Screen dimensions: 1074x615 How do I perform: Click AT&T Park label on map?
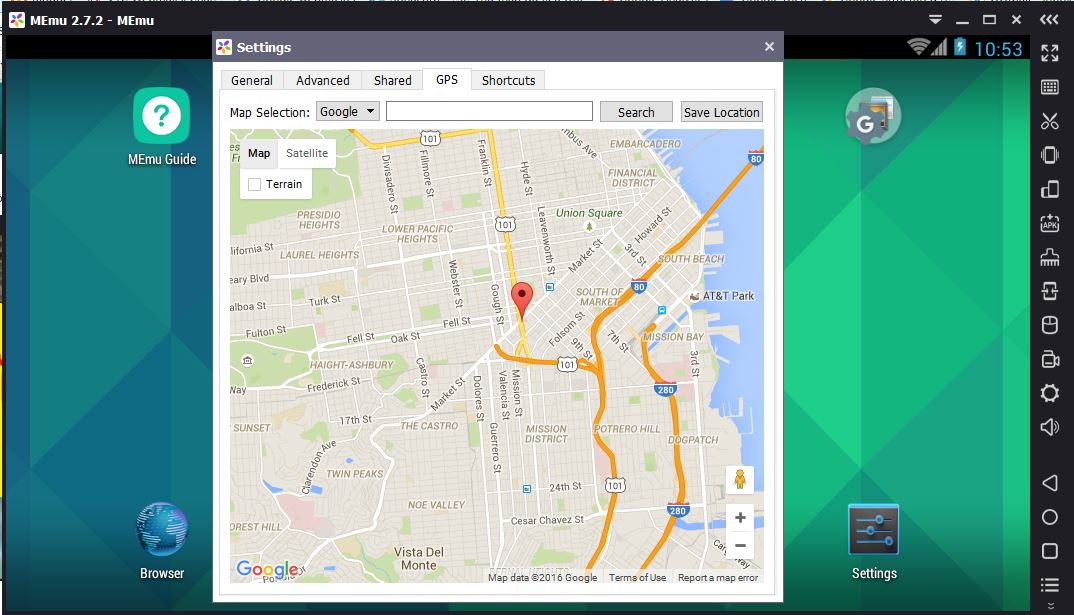pos(727,296)
